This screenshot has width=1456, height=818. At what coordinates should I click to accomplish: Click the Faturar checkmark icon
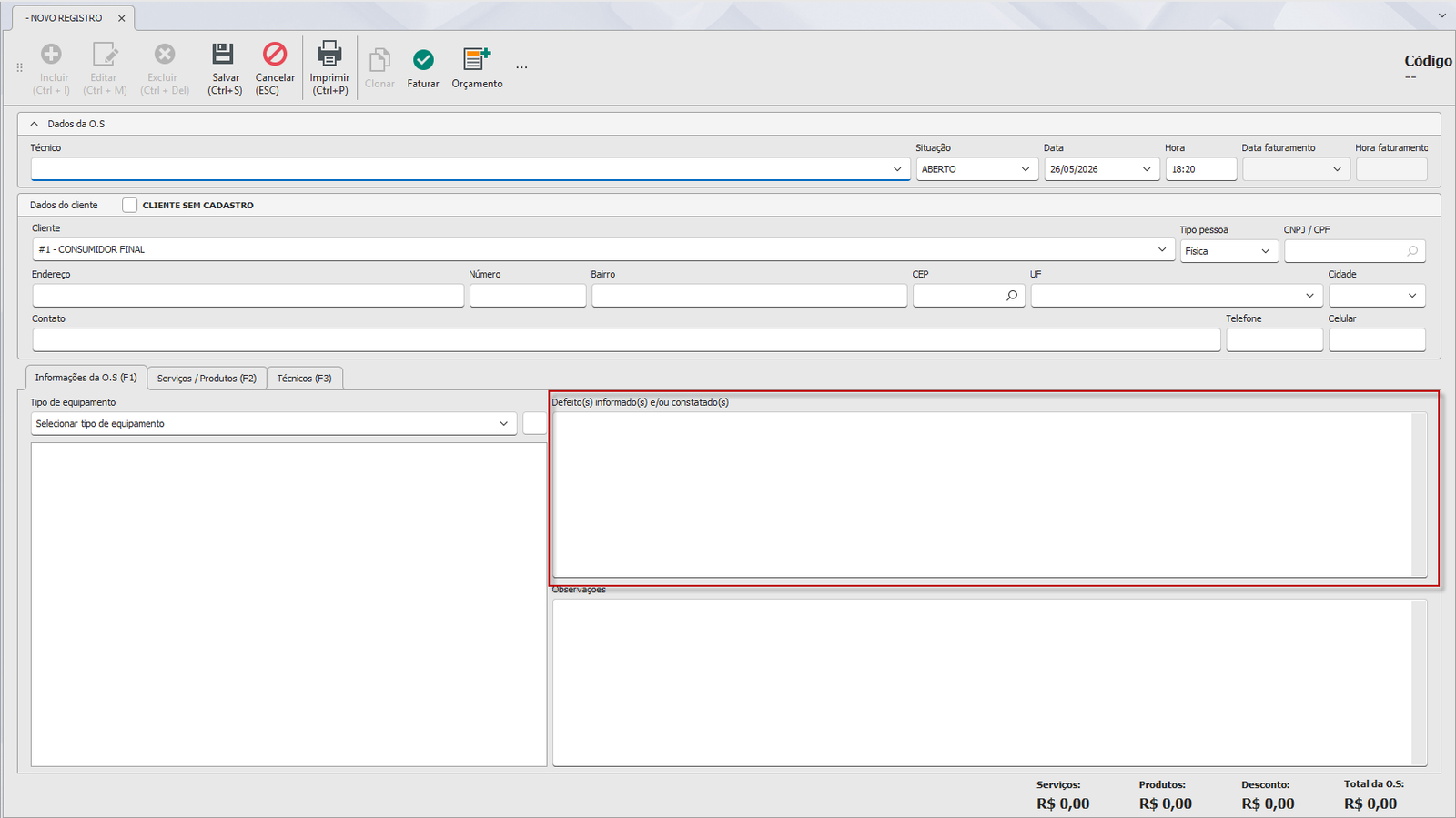pyautogui.click(x=423, y=60)
